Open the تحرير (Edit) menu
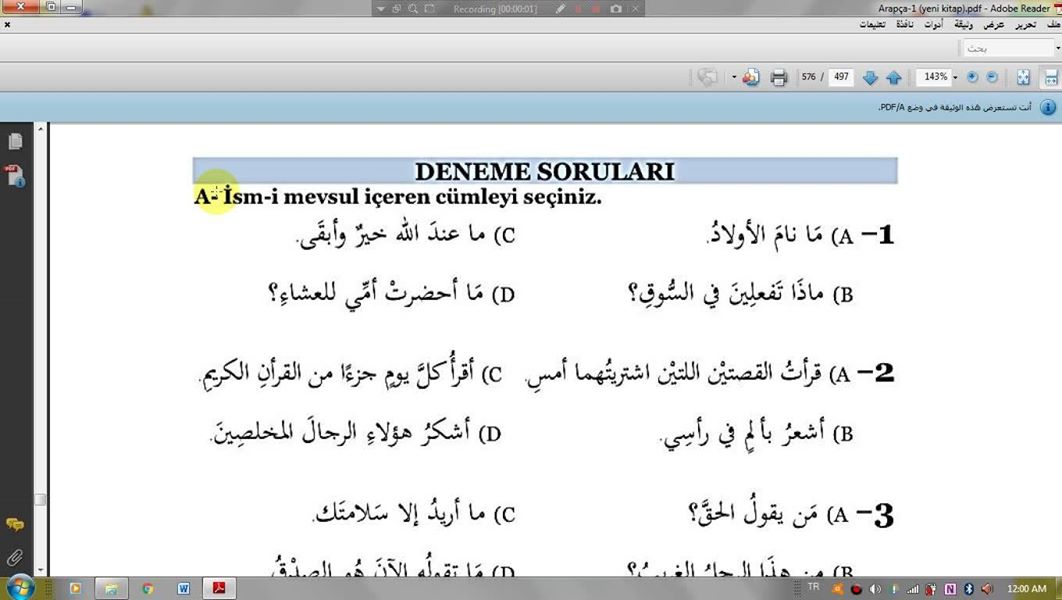Image resolution: width=1062 pixels, height=600 pixels. point(1025,24)
